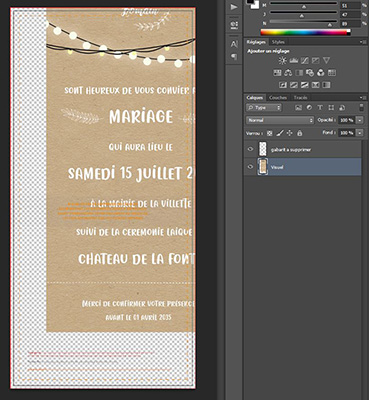The height and width of the screenshot is (400, 369).
Task: Hide the 'gabarit a supprimer' layer eye
Action: 251,149
